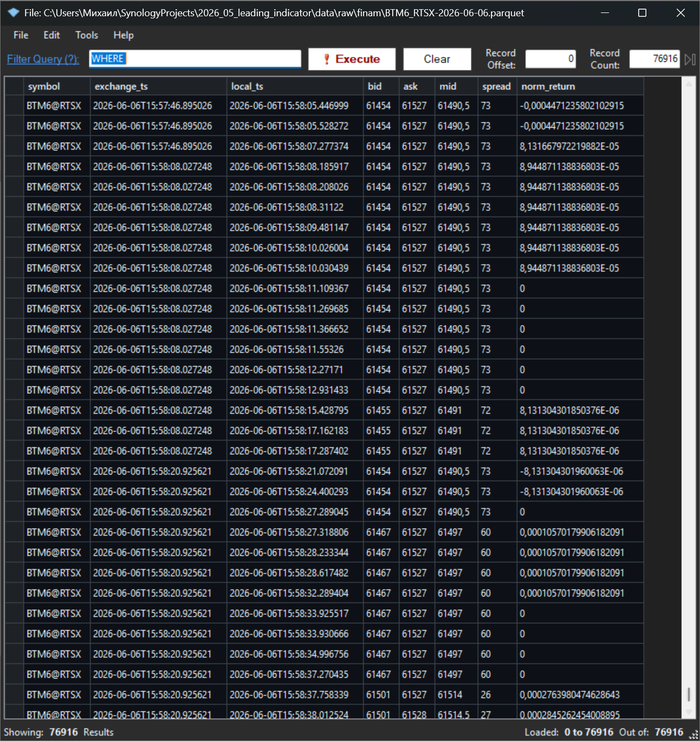Click the WHERE filter query field
This screenshot has height=741, width=700.
[x=195, y=59]
